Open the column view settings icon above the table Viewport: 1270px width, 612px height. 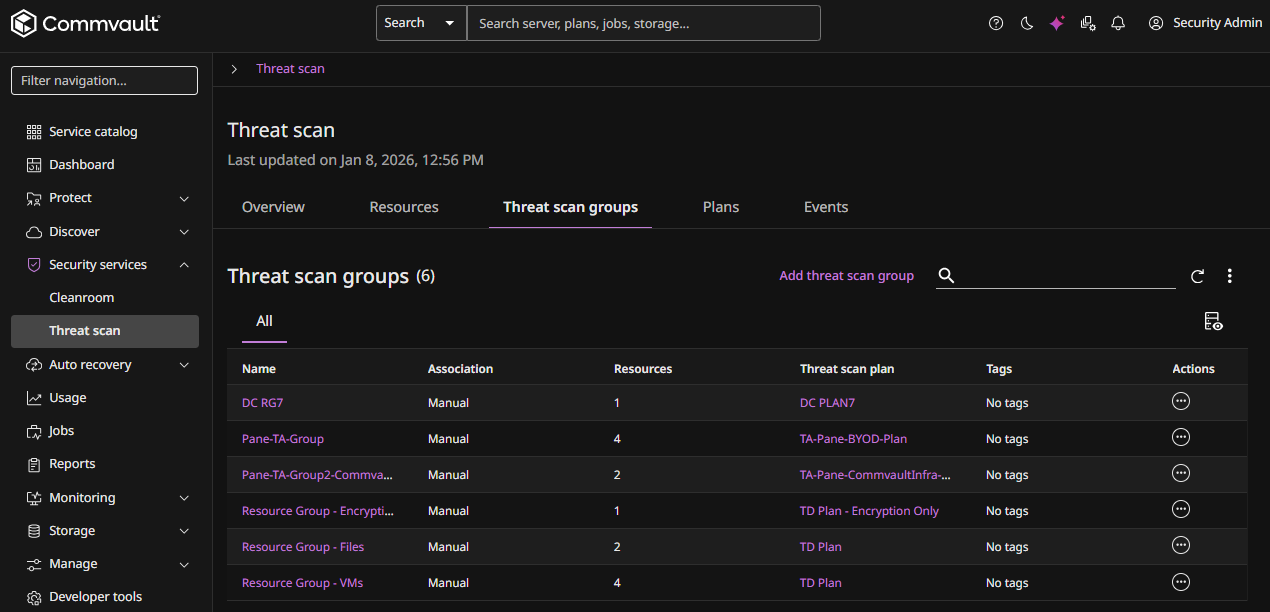point(1213,321)
